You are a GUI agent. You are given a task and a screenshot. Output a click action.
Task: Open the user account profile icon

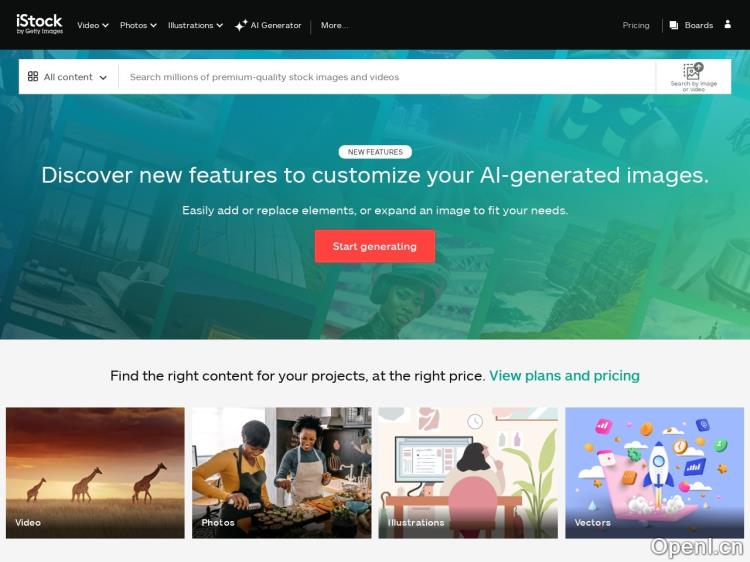click(x=728, y=24)
